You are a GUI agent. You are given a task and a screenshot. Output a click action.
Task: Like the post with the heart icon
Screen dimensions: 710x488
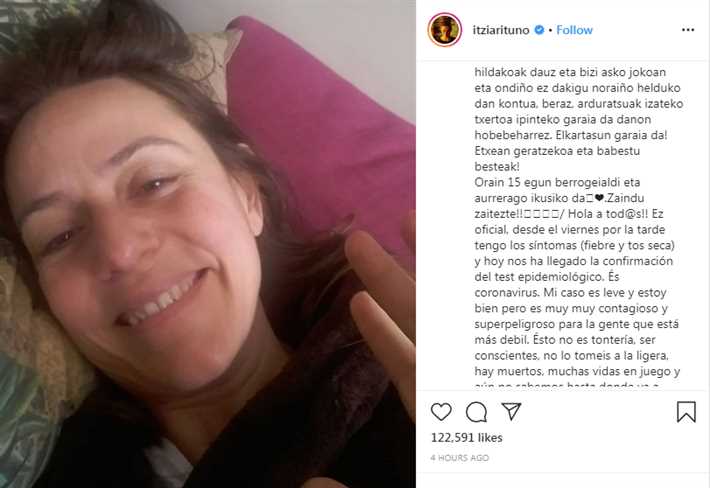click(441, 411)
